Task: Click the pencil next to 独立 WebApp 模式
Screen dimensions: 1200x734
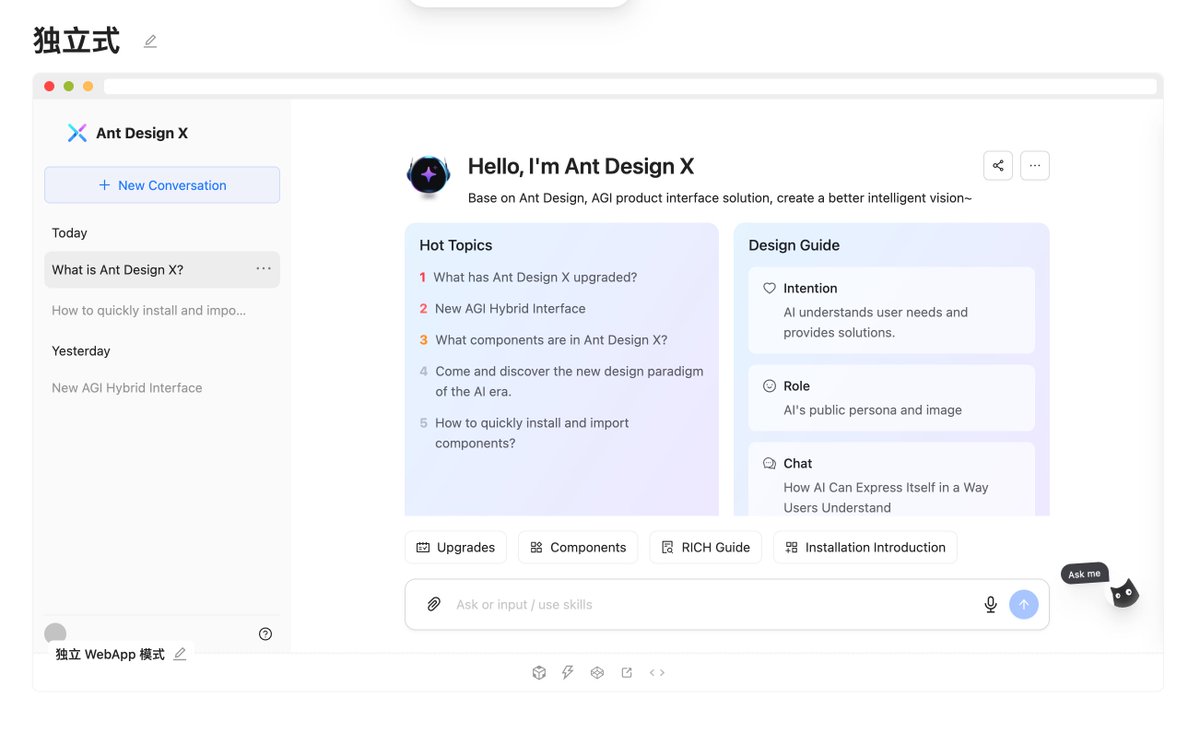Action: click(x=180, y=654)
